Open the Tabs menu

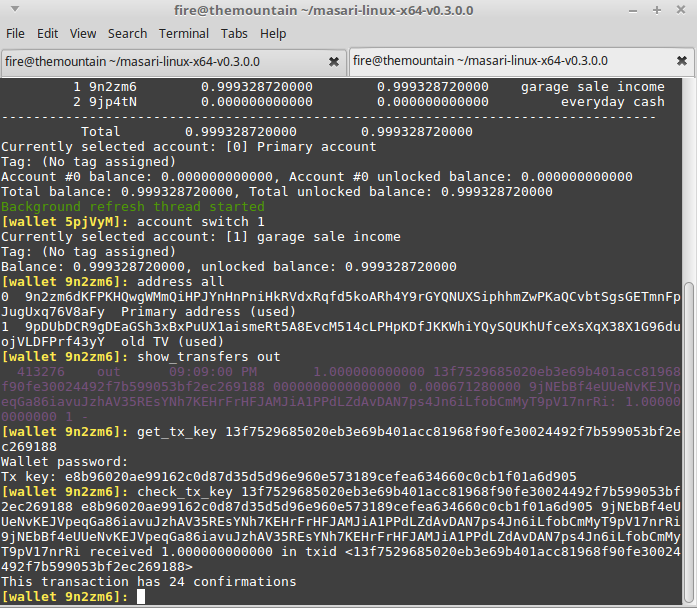[234, 34]
